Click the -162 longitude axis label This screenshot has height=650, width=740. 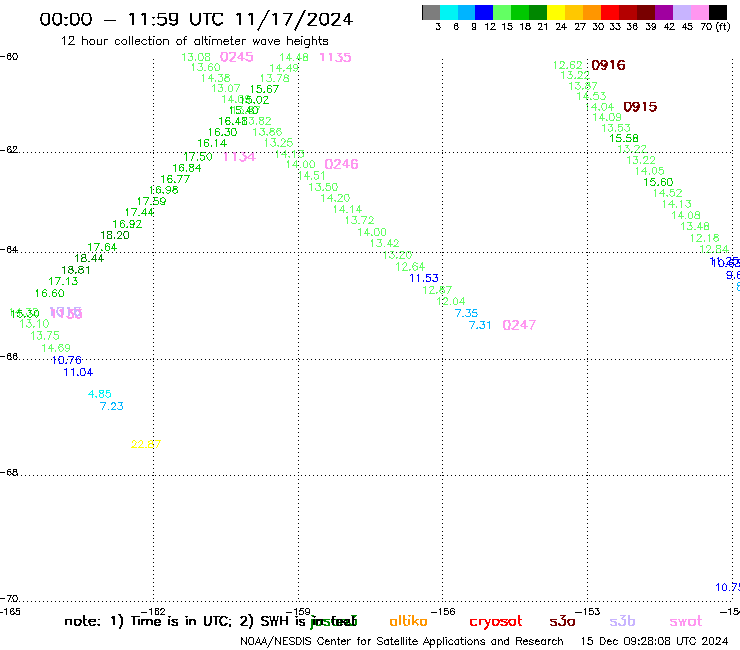[153, 612]
